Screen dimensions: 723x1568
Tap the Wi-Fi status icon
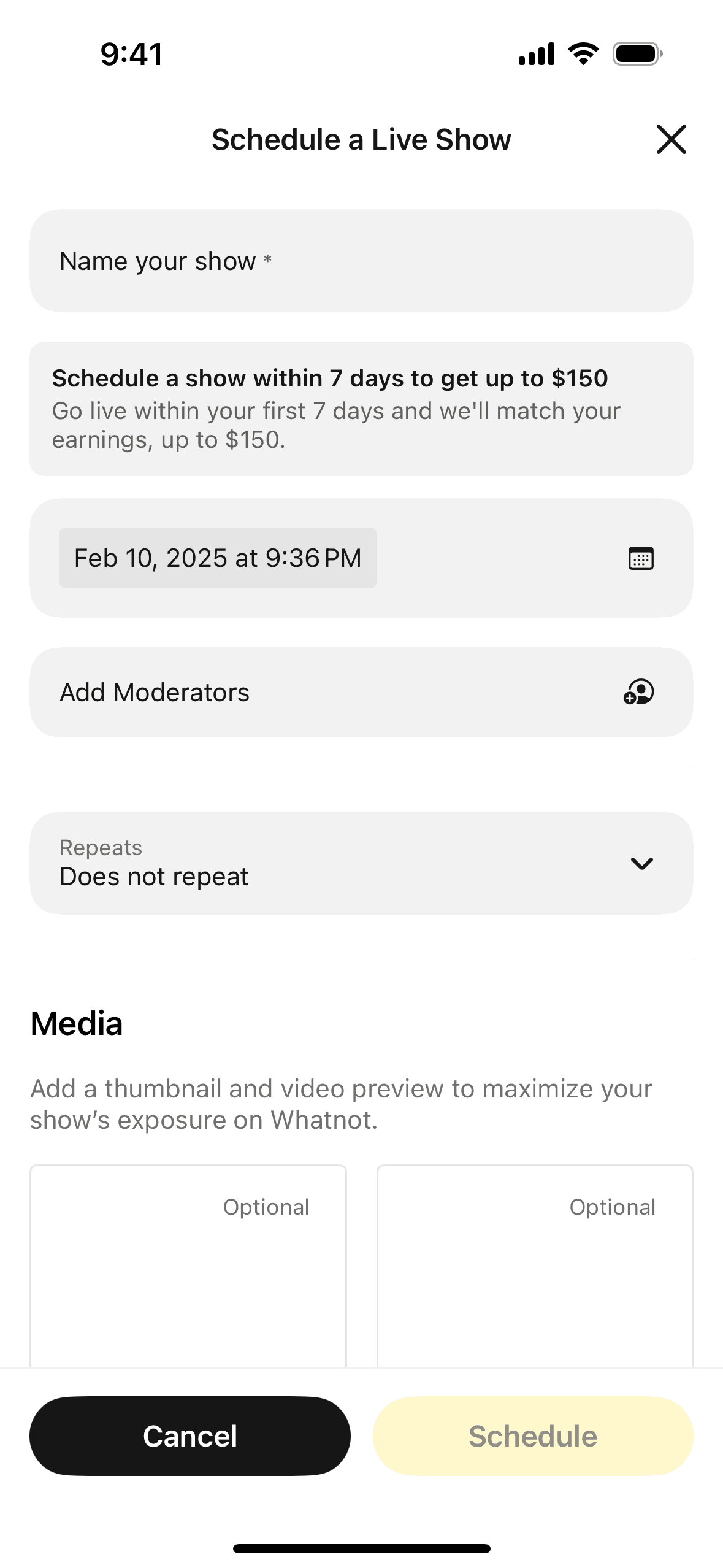(x=583, y=54)
